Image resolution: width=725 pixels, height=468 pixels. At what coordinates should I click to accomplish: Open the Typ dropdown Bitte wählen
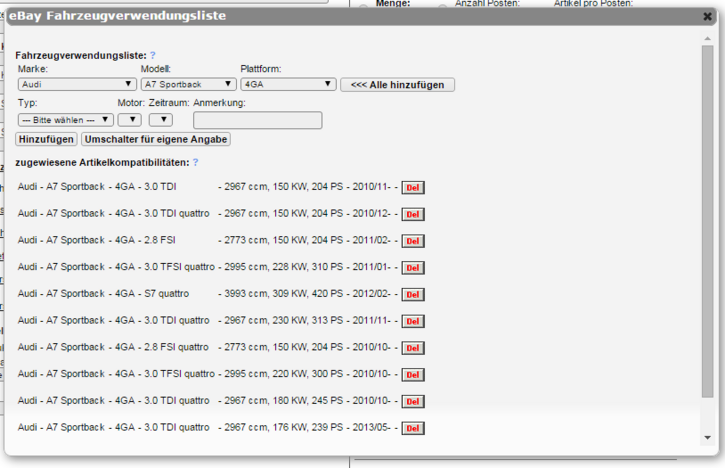coord(66,120)
